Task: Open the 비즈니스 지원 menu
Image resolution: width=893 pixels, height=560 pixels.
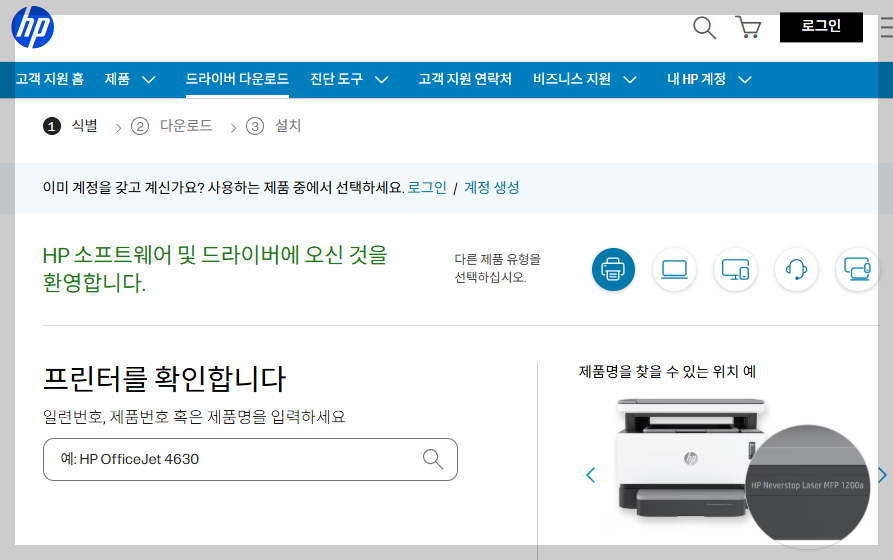Action: [572, 79]
